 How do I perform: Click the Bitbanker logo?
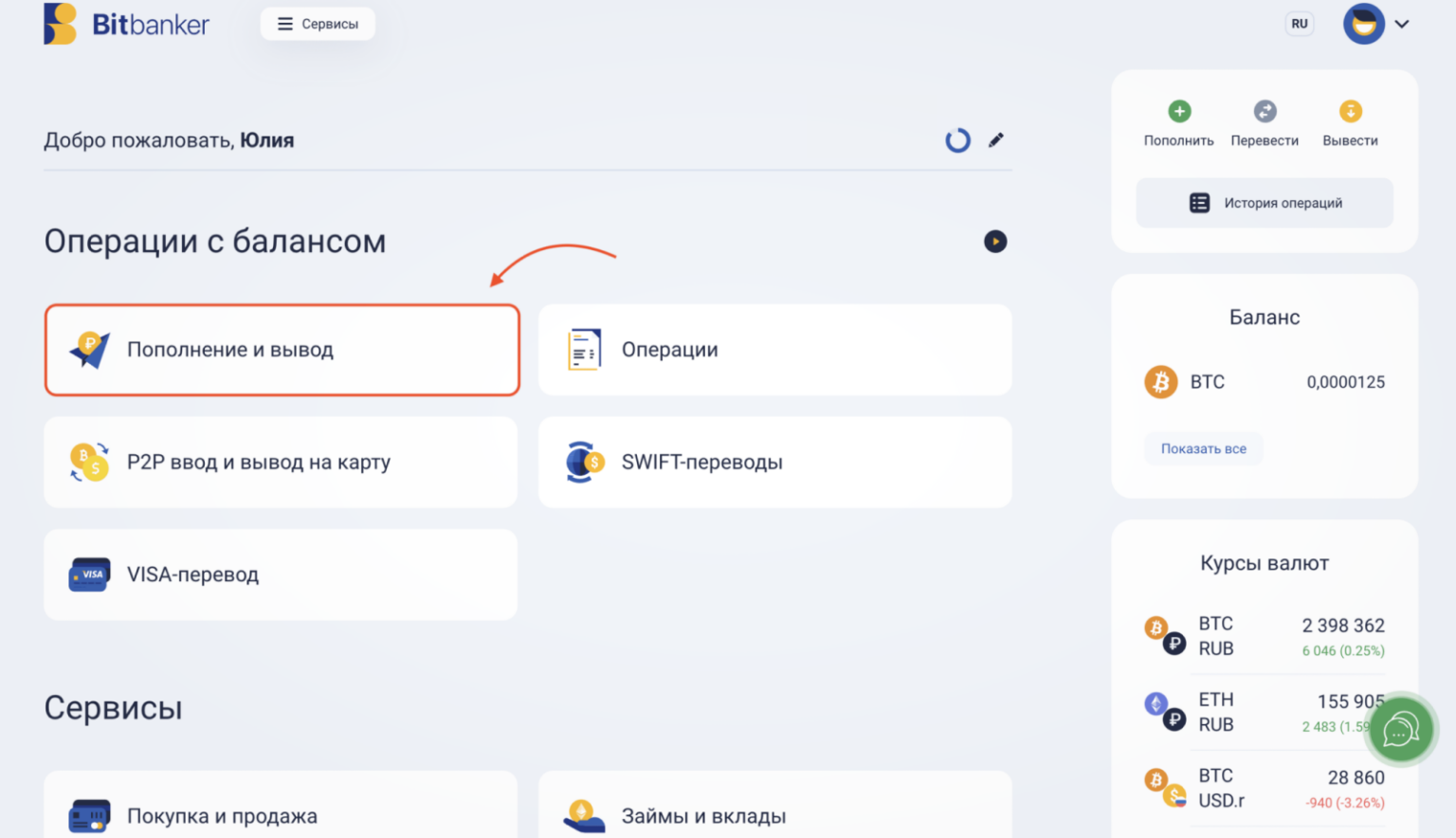click(x=126, y=24)
